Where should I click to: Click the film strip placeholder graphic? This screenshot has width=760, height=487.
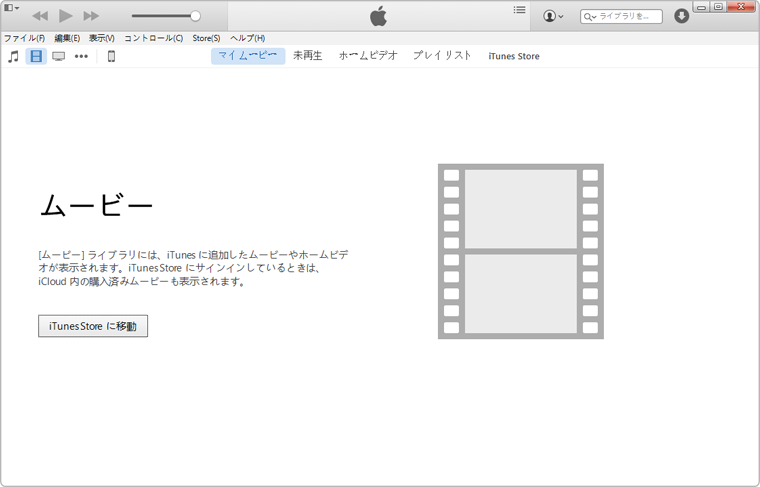[521, 251]
